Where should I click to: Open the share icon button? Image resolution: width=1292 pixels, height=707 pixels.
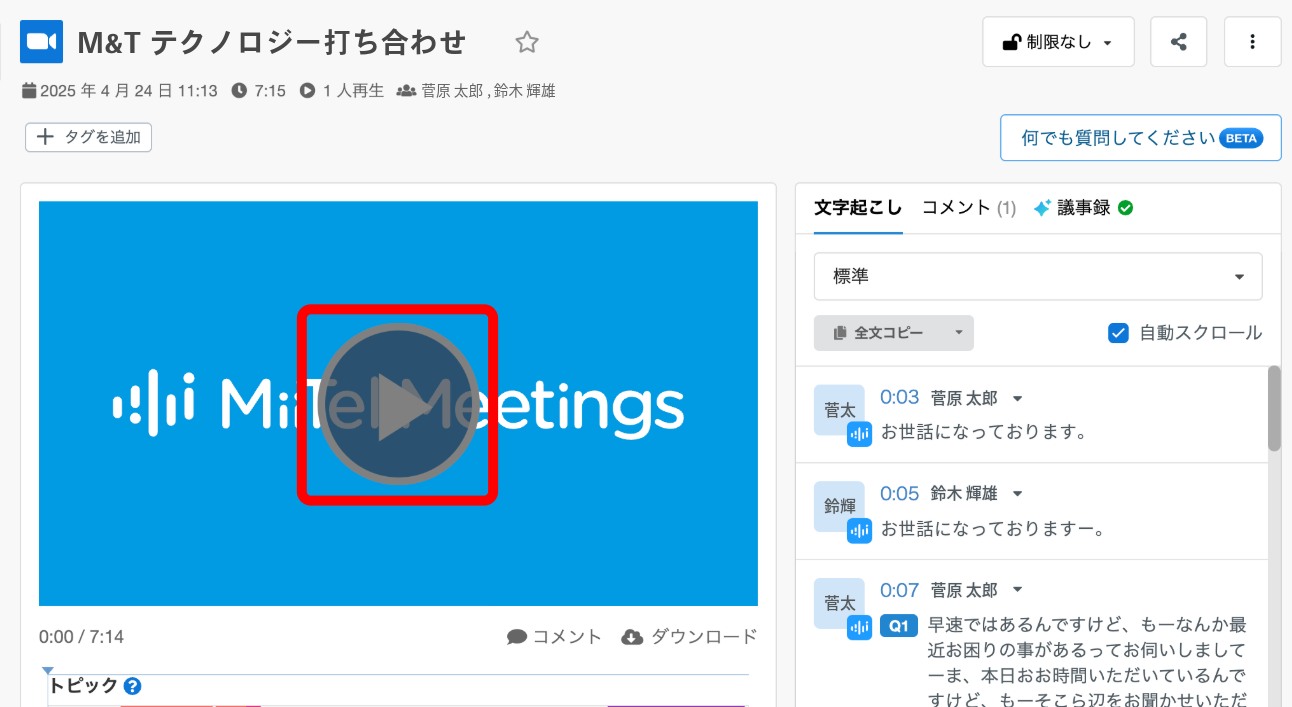click(x=1179, y=42)
